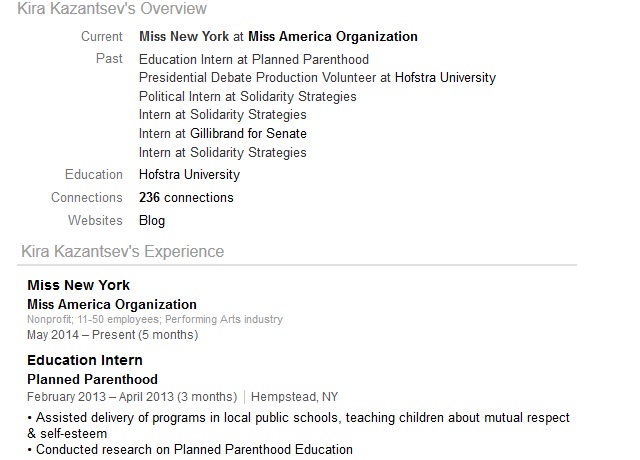
Task: Open Miss America Organization experience heading
Action: (112, 304)
